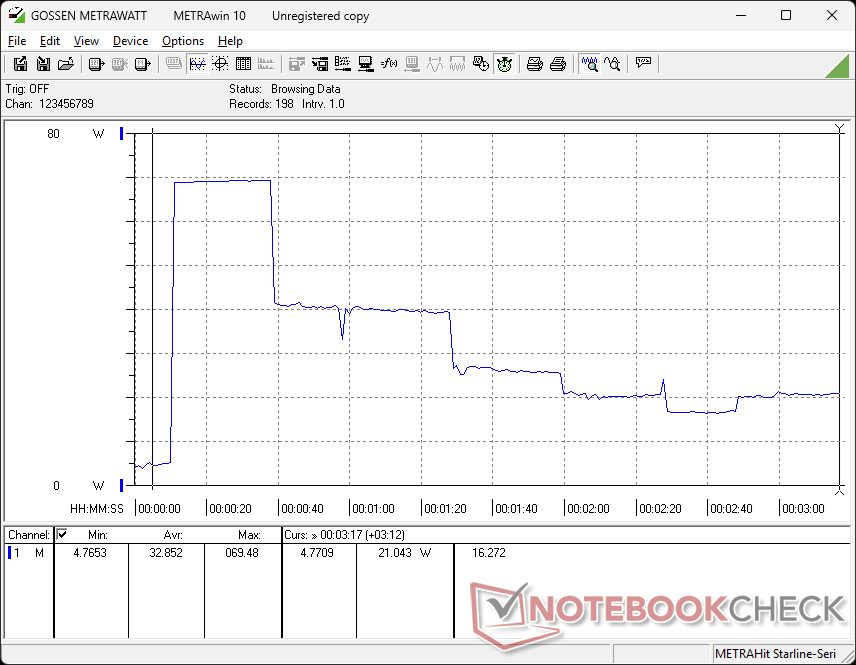Click the blue upper Y-axis range marker
Viewport: 856px width, 665px height.
tap(122, 134)
